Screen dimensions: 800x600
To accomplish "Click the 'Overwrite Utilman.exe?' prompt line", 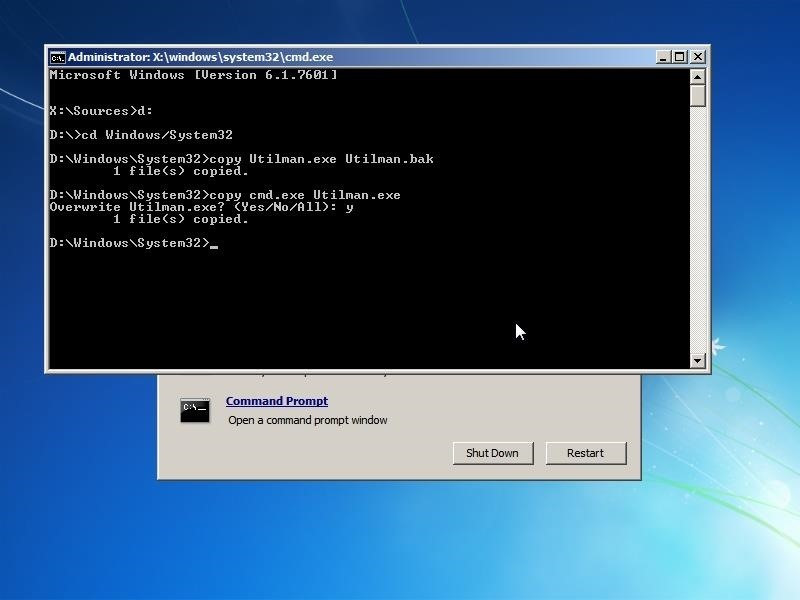I will 202,207.
